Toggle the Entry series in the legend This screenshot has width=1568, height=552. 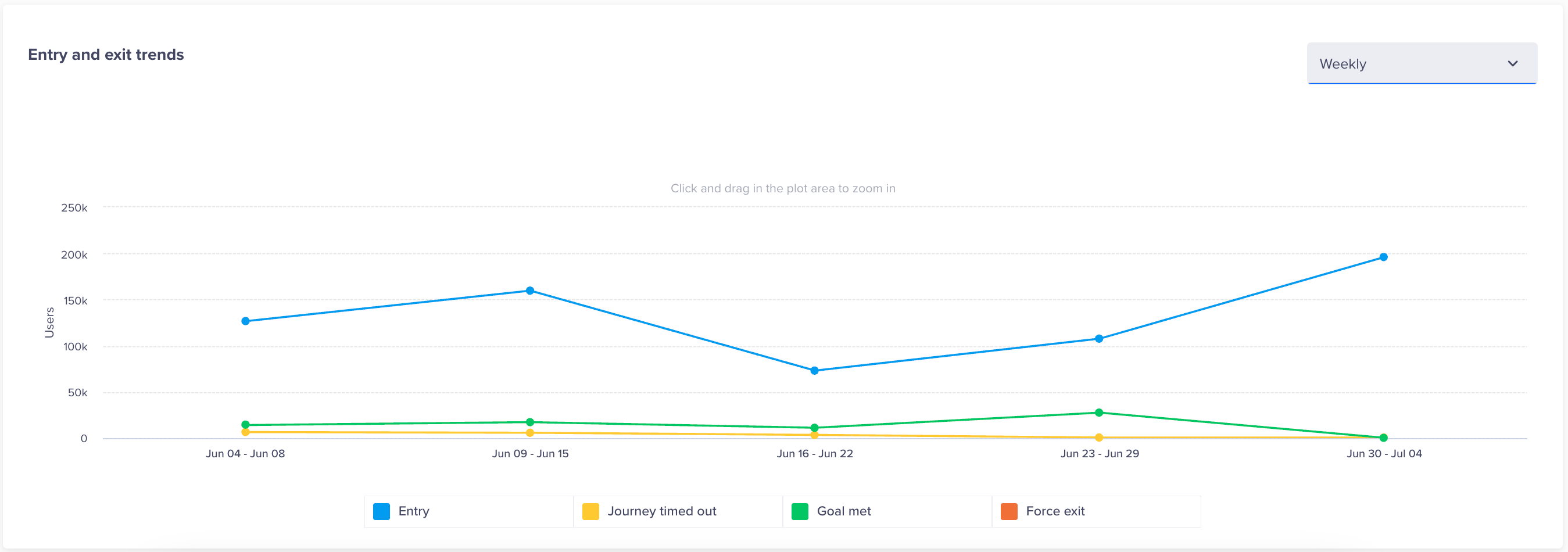(x=413, y=511)
